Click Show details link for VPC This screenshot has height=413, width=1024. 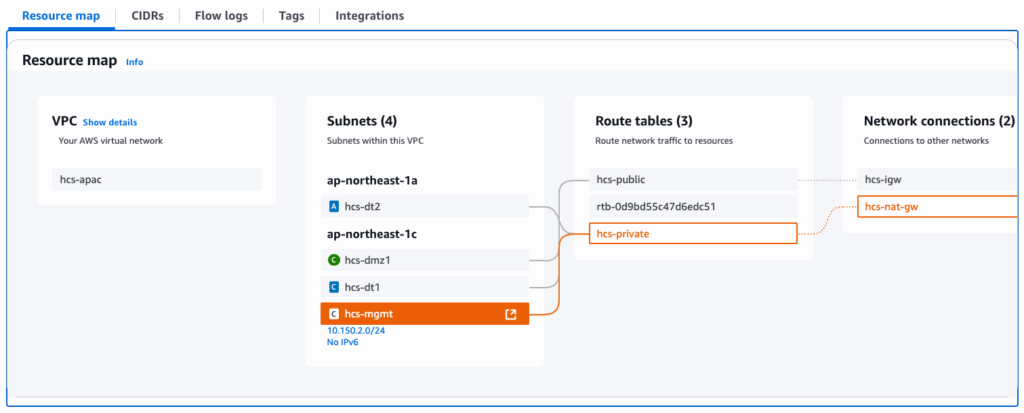click(110, 122)
